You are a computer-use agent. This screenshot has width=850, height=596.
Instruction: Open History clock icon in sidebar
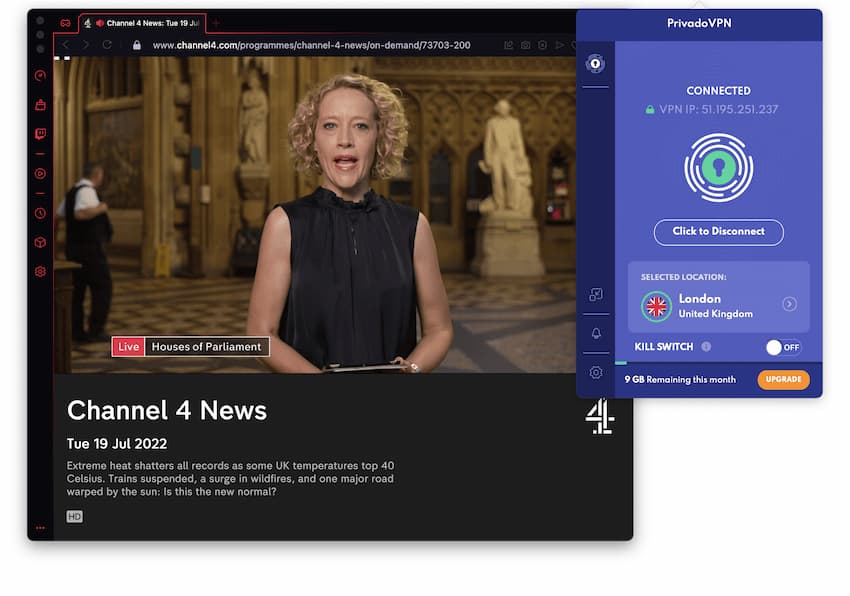[x=41, y=213]
